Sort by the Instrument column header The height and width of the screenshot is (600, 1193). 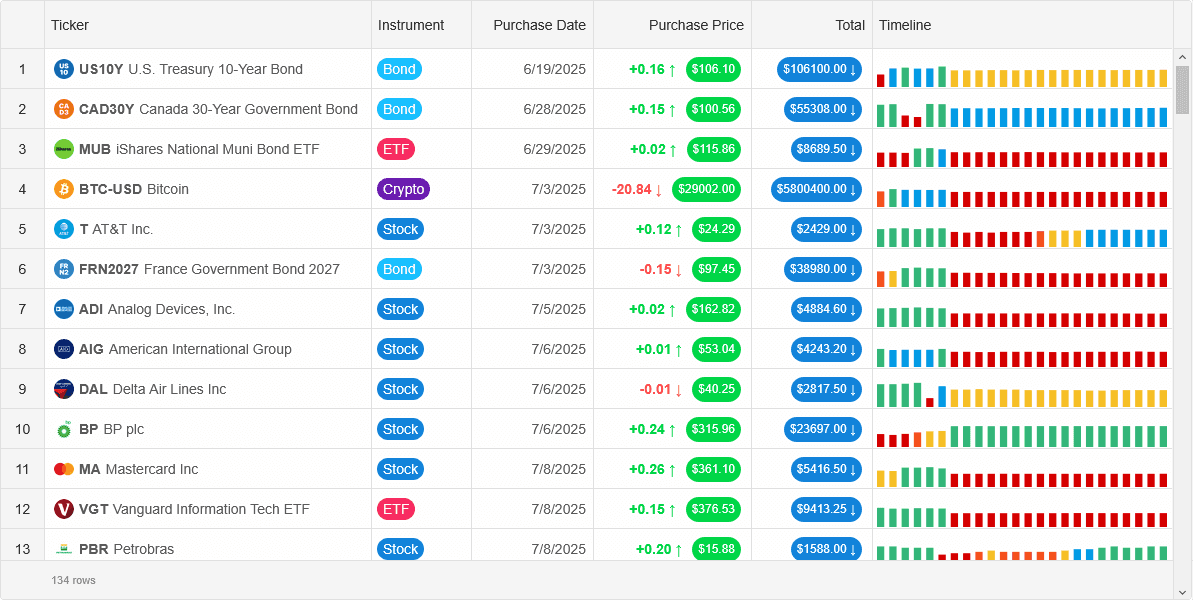(422, 25)
